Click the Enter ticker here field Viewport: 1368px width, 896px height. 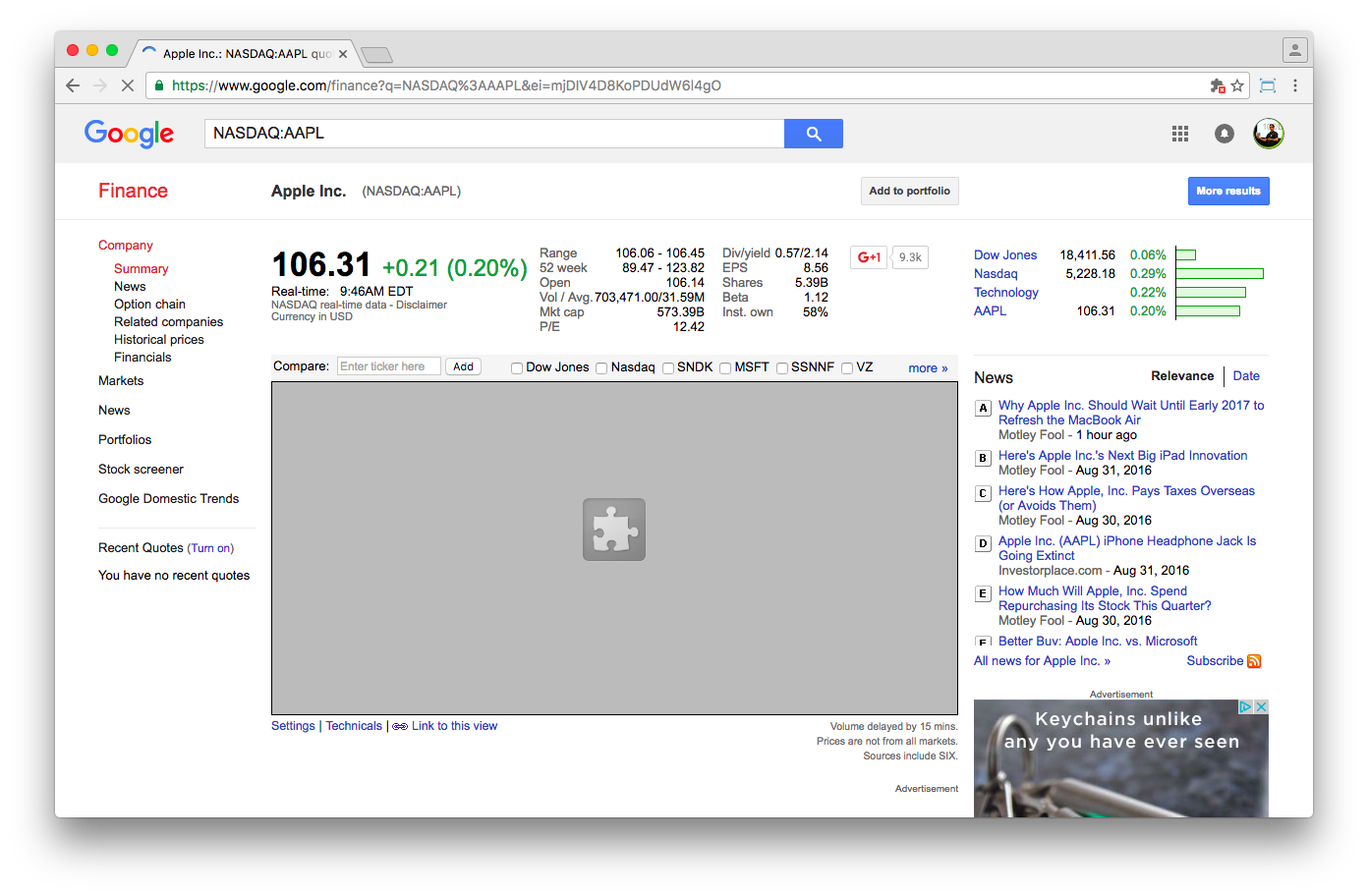(x=389, y=366)
